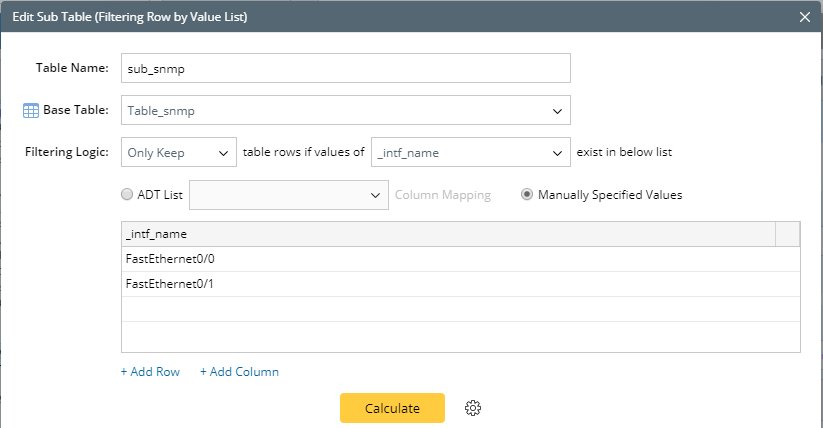Screen dimensions: 823x428
Task: Open the _intf_name column dropdown
Action: pyautogui.click(x=469, y=153)
